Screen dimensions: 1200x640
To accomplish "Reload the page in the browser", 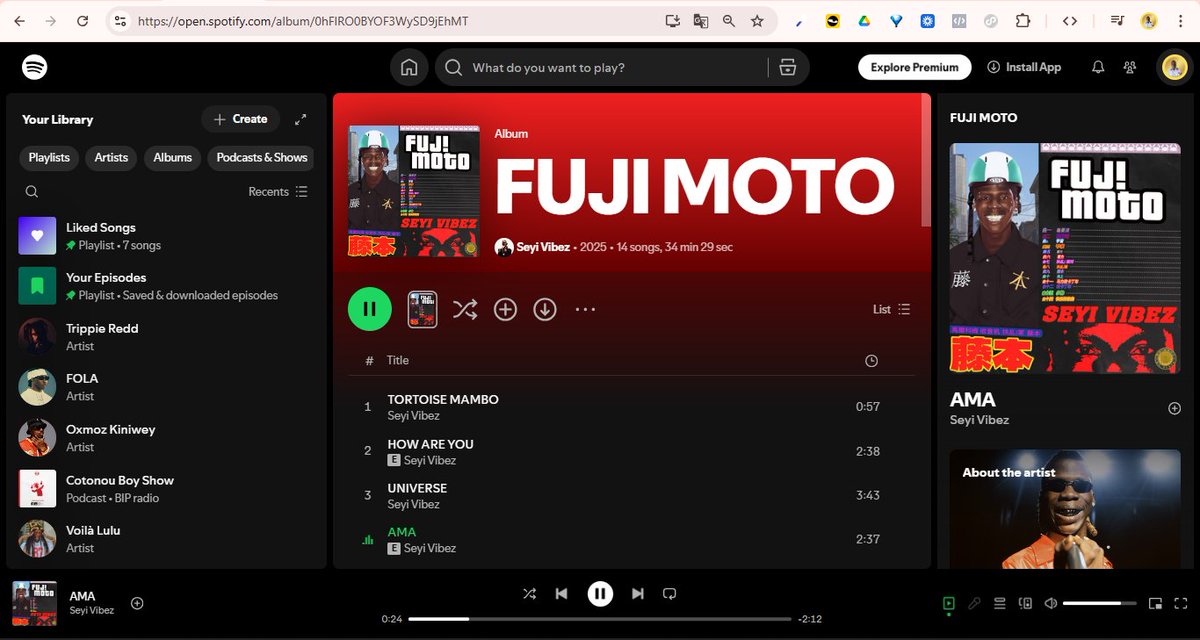I will (x=82, y=20).
